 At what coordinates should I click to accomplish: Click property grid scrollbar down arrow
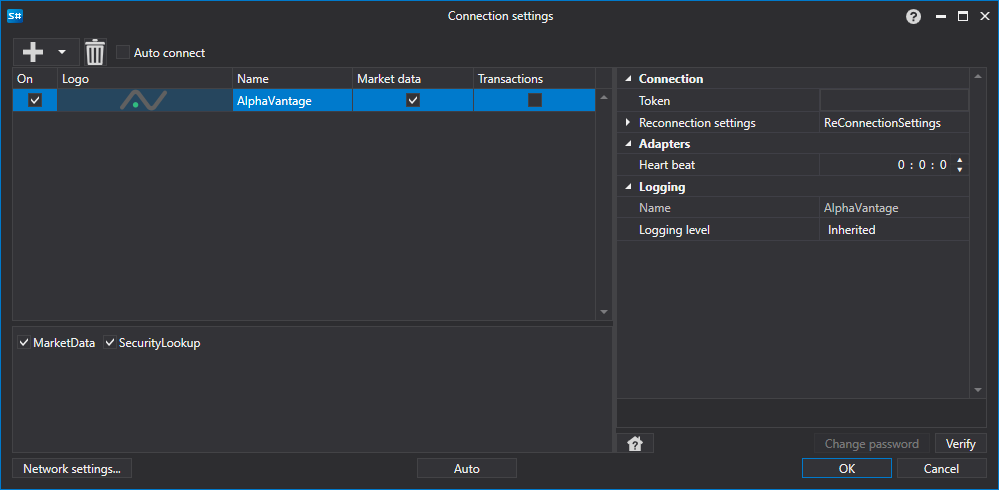pos(978,389)
